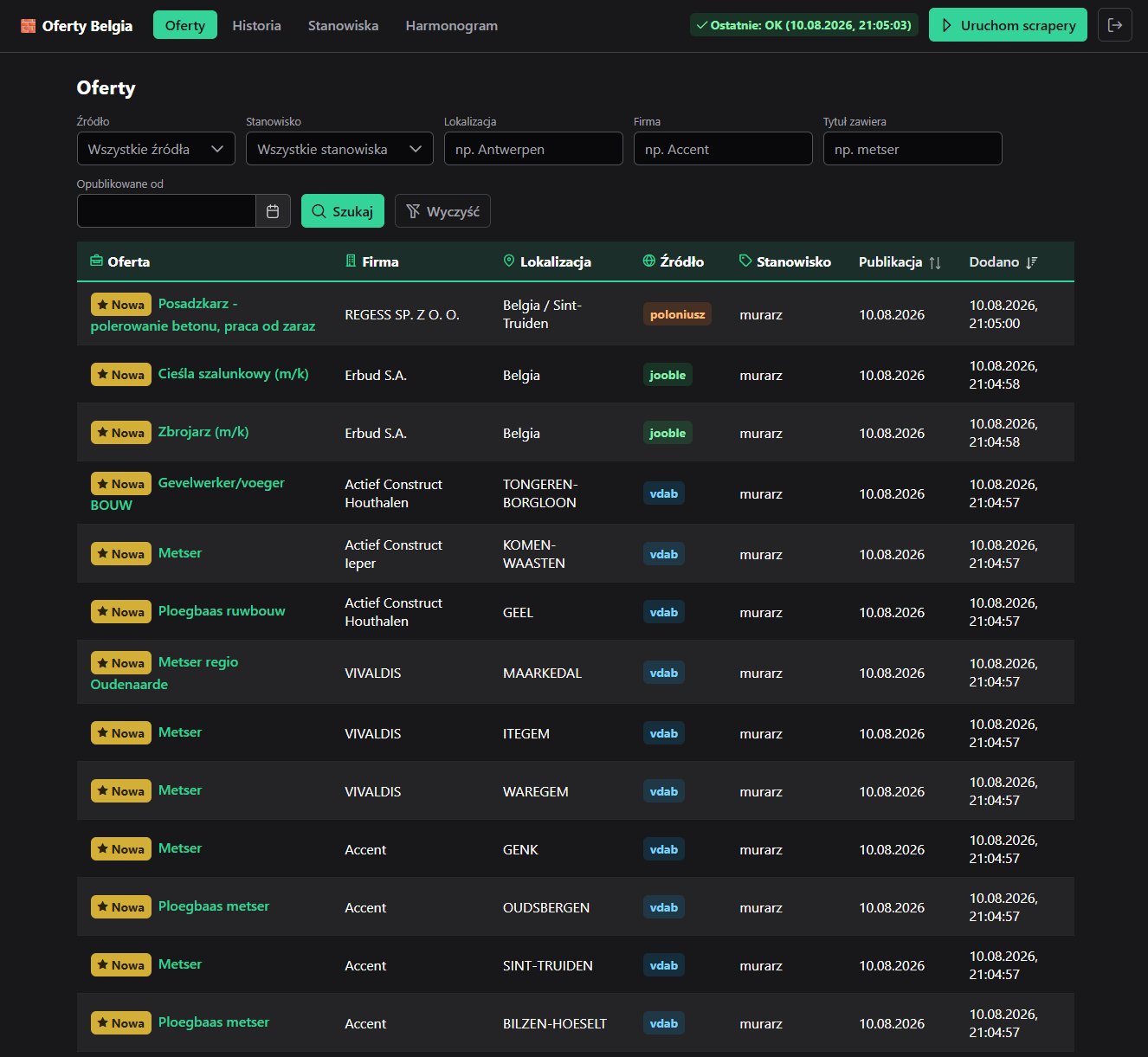Click the Nowa badge beside Ploegbaas ruwbouw

[121, 612]
